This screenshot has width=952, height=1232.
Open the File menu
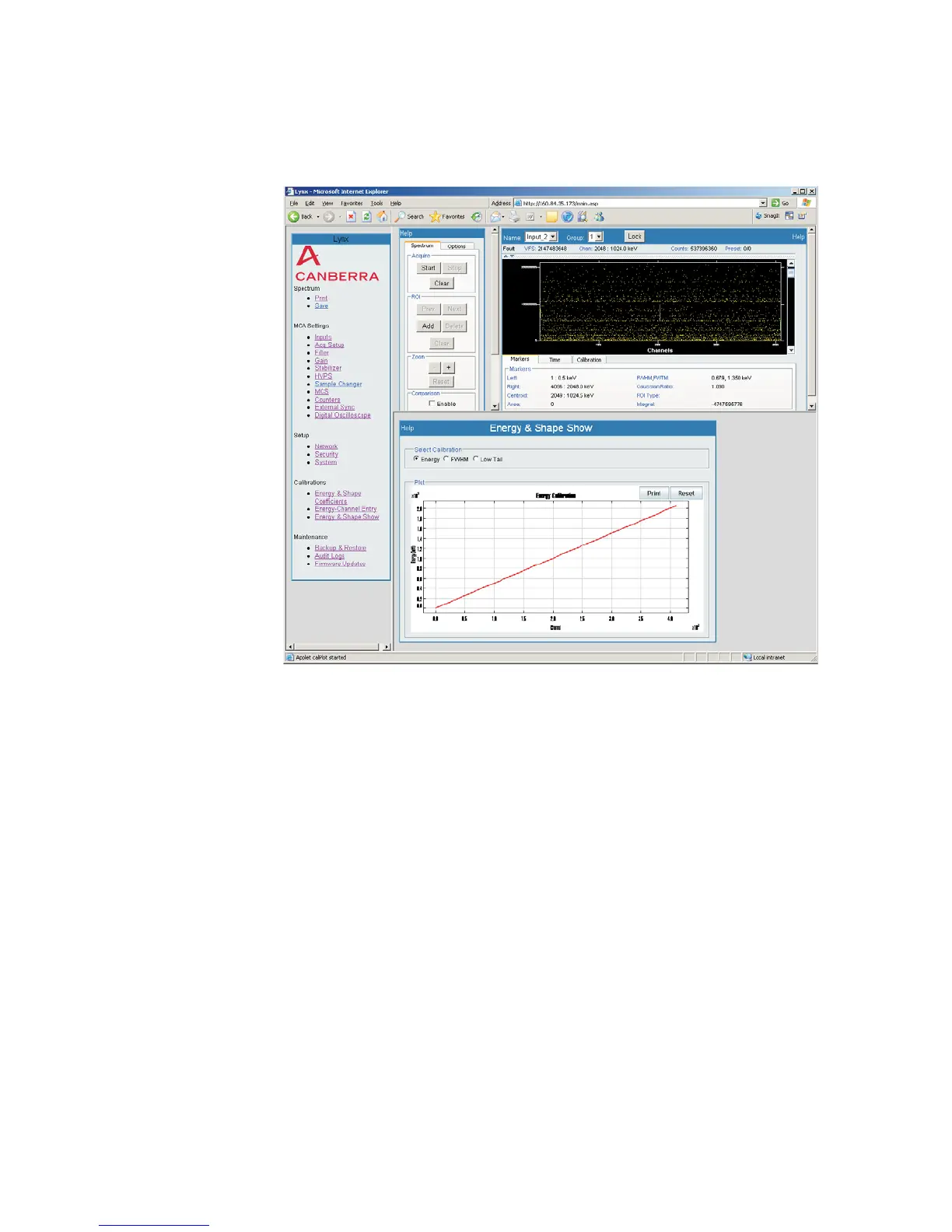(x=294, y=203)
